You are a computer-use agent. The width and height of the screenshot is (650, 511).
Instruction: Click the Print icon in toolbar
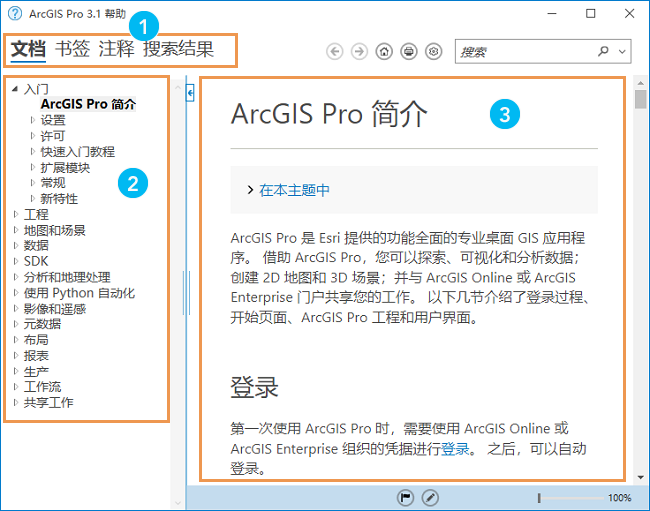[408, 51]
